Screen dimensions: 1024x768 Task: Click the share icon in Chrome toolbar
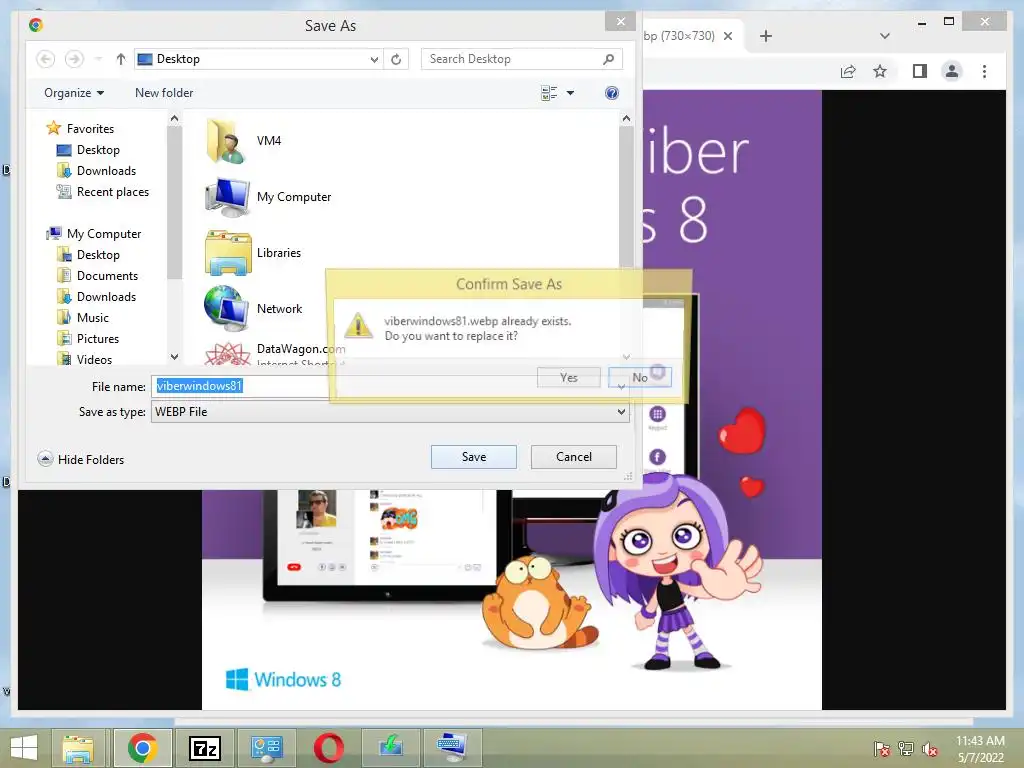click(x=848, y=71)
